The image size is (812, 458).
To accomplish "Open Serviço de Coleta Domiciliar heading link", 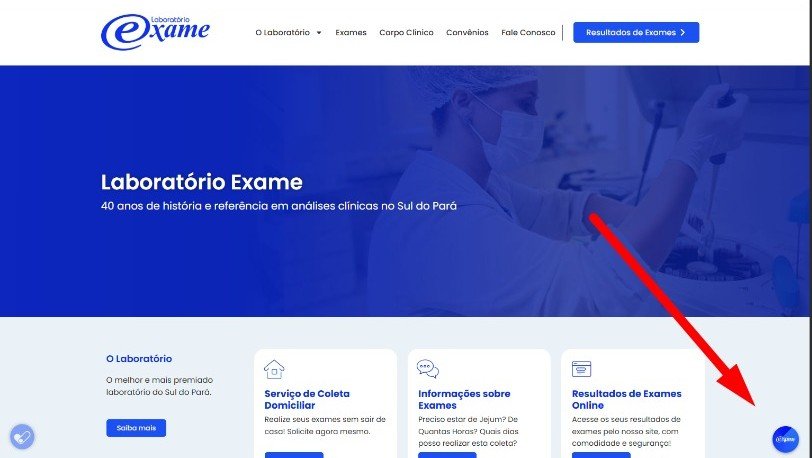I will pyautogui.click(x=307, y=399).
